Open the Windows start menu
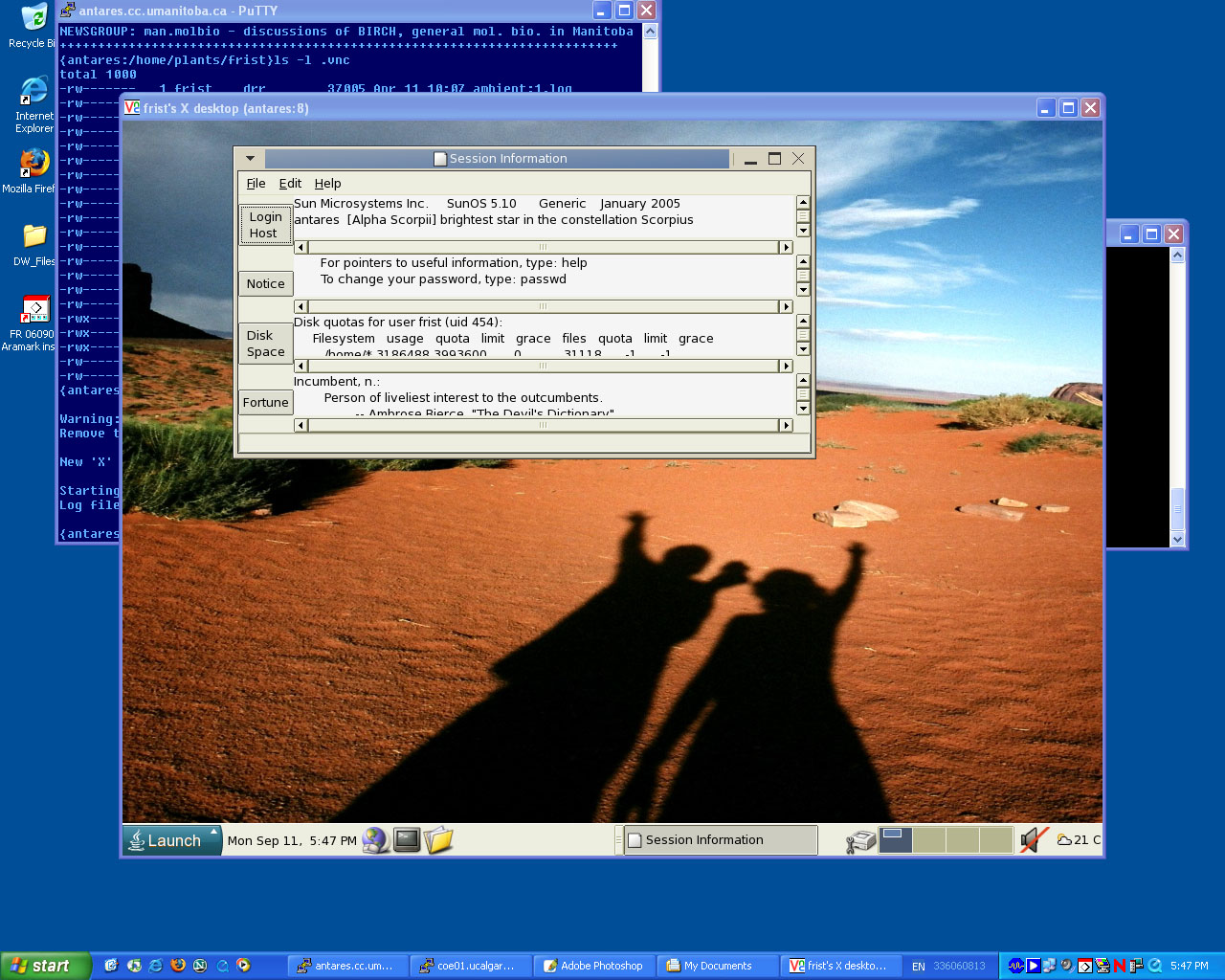This screenshot has width=1225, height=980. coord(45,966)
